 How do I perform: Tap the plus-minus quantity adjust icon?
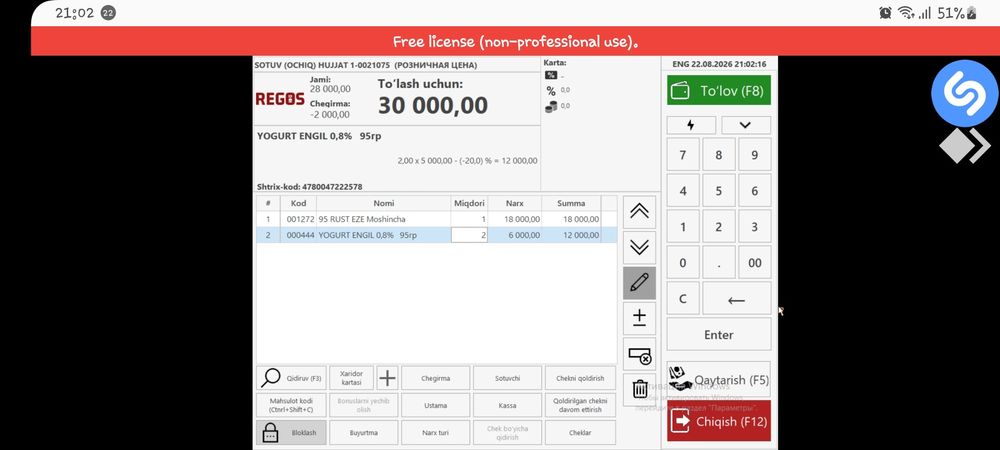(x=639, y=318)
